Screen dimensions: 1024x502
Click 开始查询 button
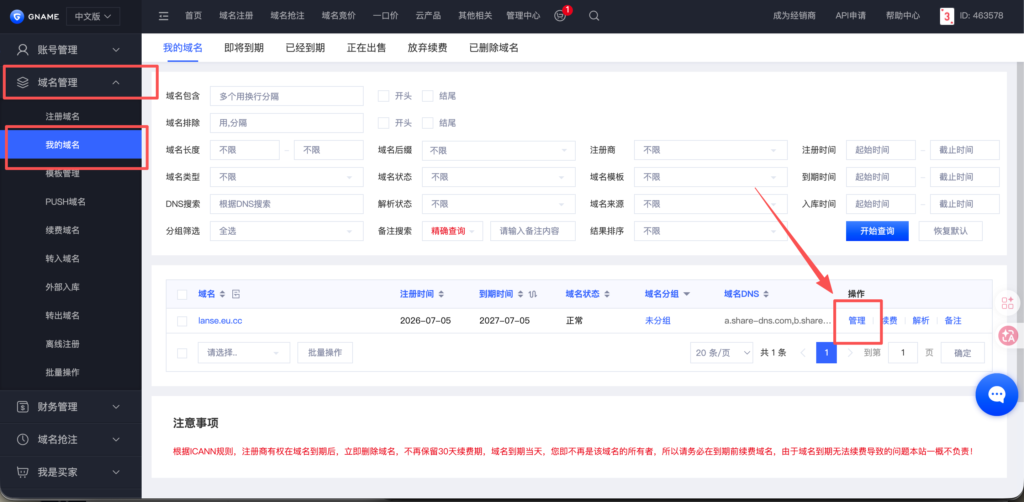pyautogui.click(x=877, y=231)
